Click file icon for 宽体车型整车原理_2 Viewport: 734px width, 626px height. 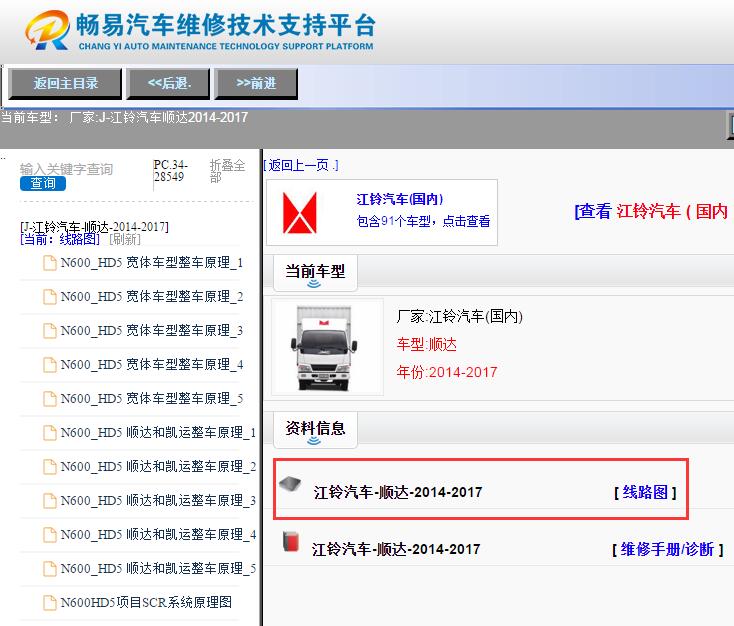coord(50,297)
